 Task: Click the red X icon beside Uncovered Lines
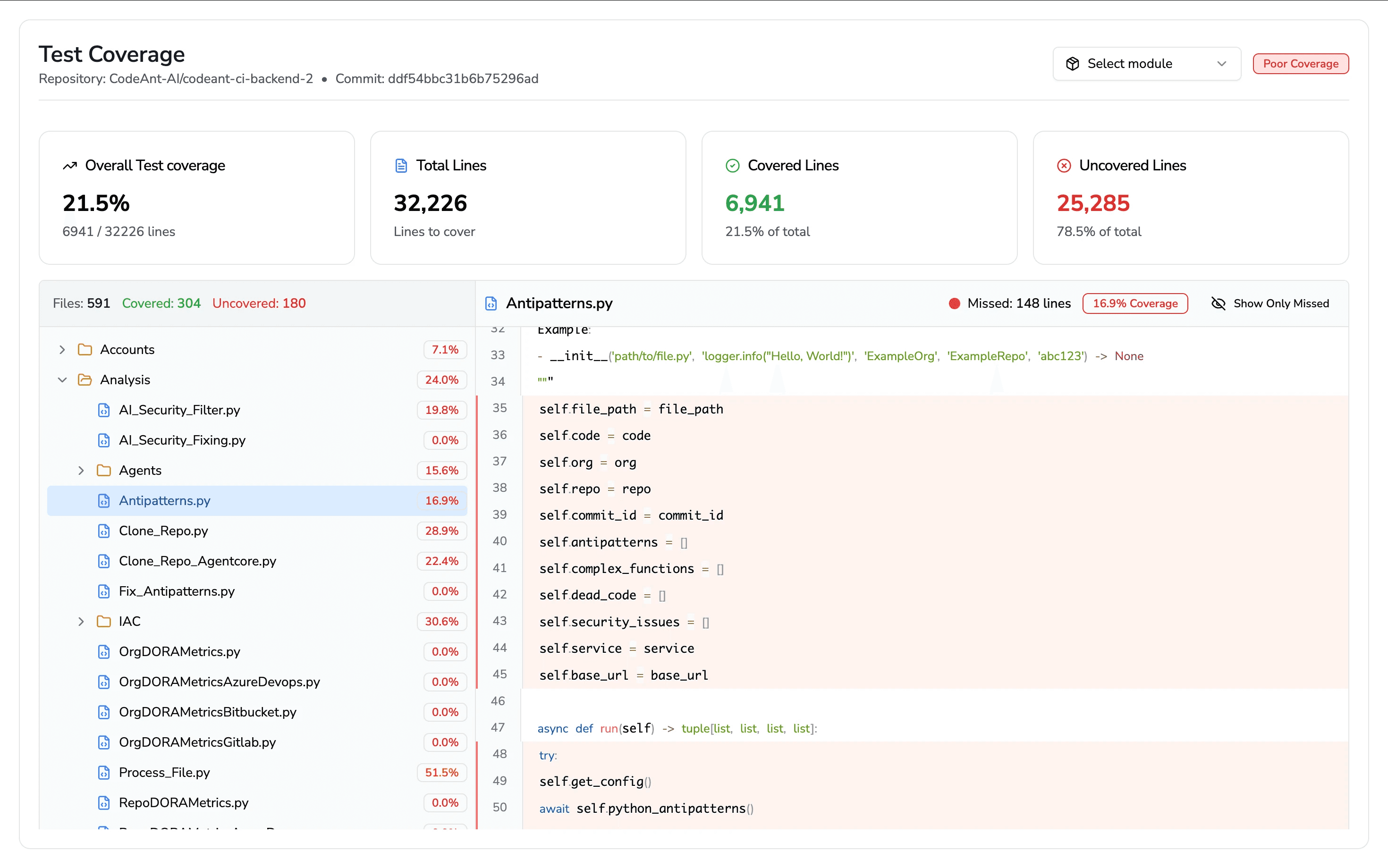[x=1064, y=165]
